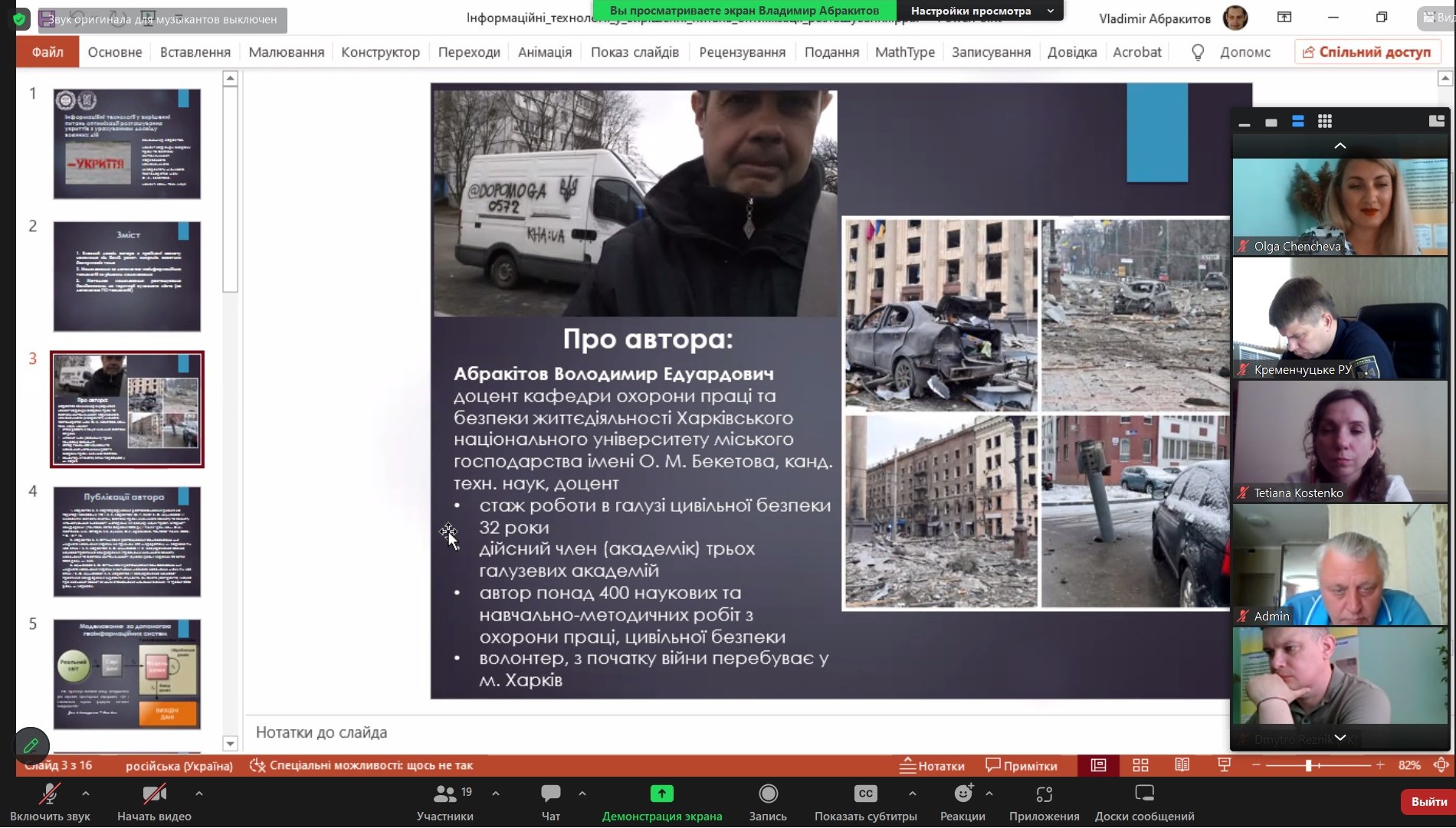This screenshot has width=1456, height=828.
Task: Click the Нотатки до слайда notes field
Action: (736, 733)
